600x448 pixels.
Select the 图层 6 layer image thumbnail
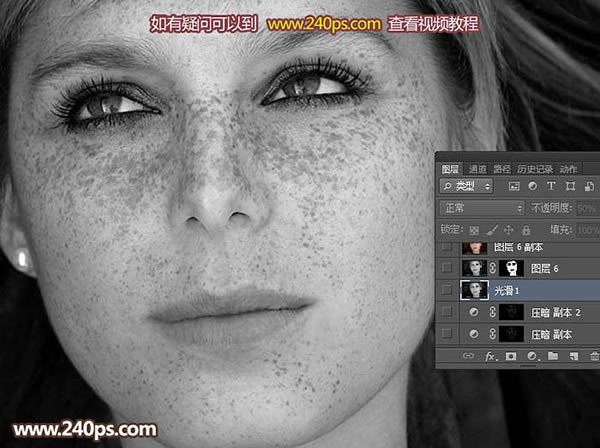coord(474,268)
